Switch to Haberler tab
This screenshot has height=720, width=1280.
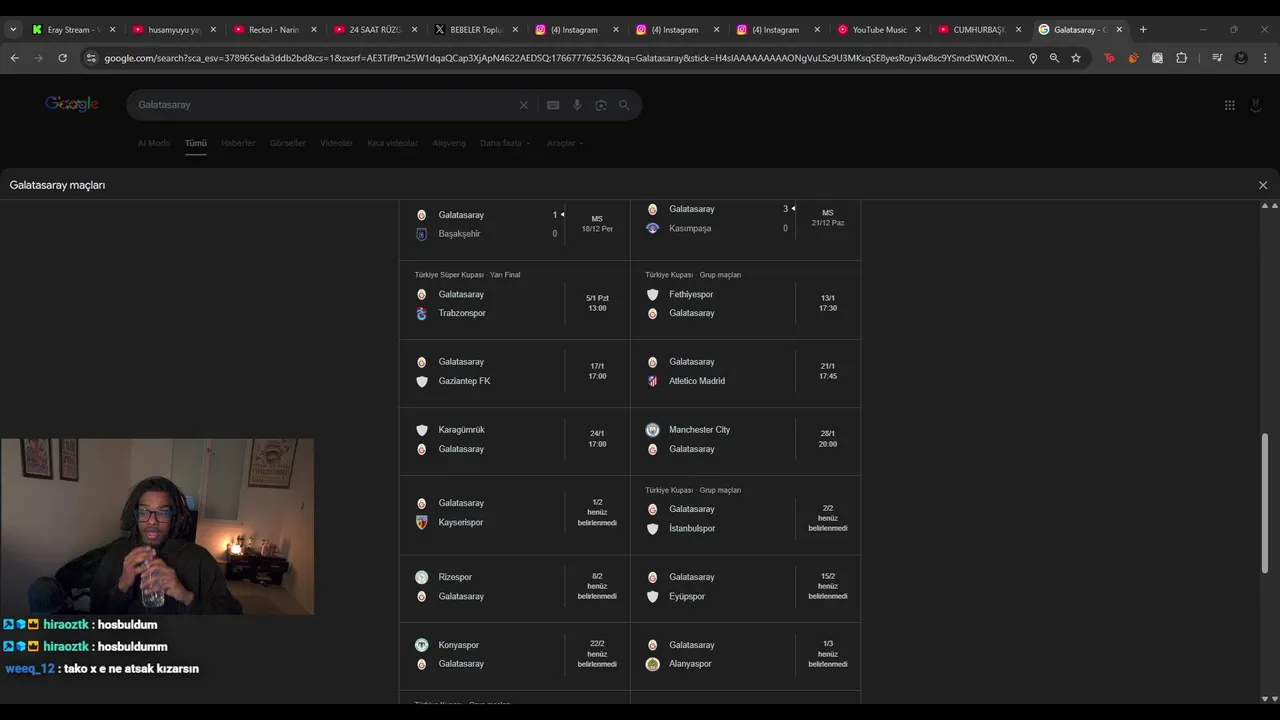click(238, 143)
